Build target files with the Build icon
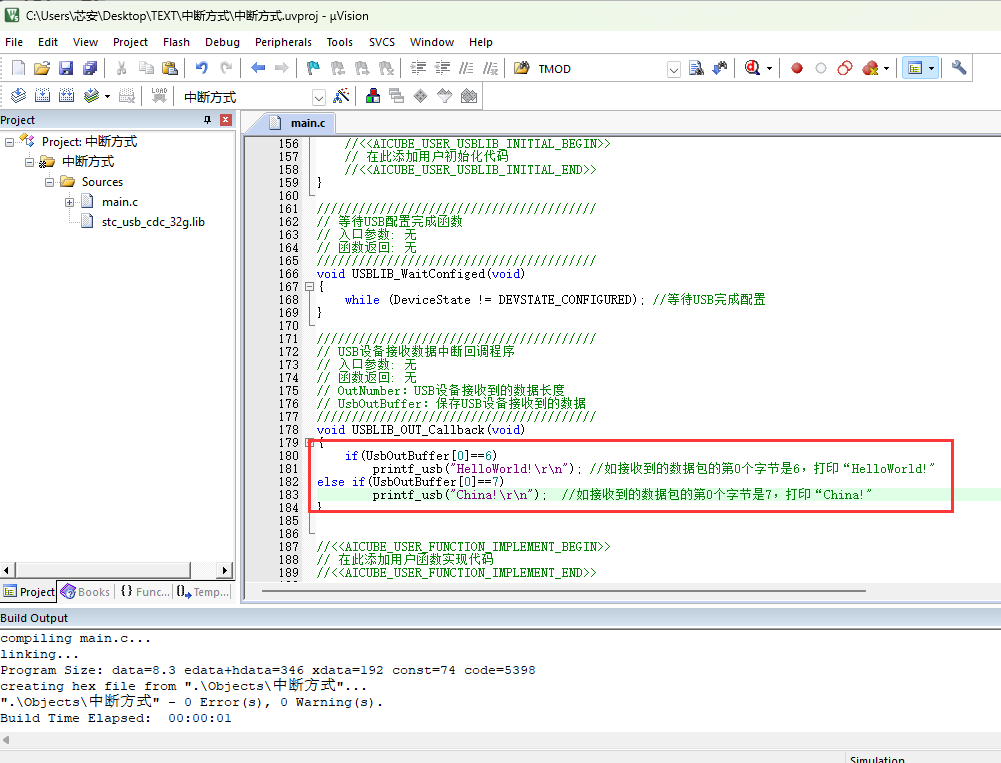The image size is (1001, 763). pyautogui.click(x=42, y=96)
